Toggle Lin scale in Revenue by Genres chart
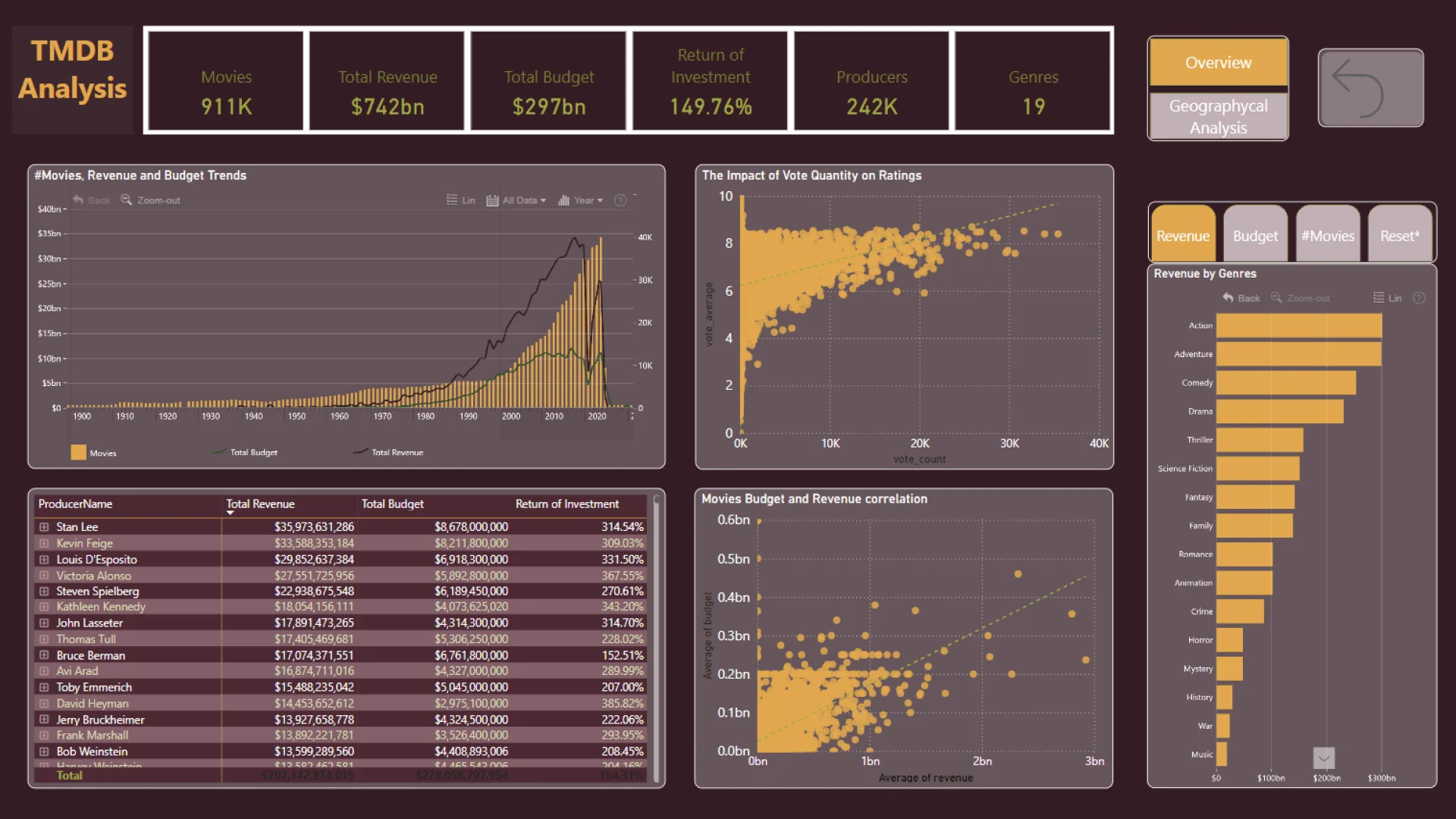1456x819 pixels. click(x=1388, y=298)
